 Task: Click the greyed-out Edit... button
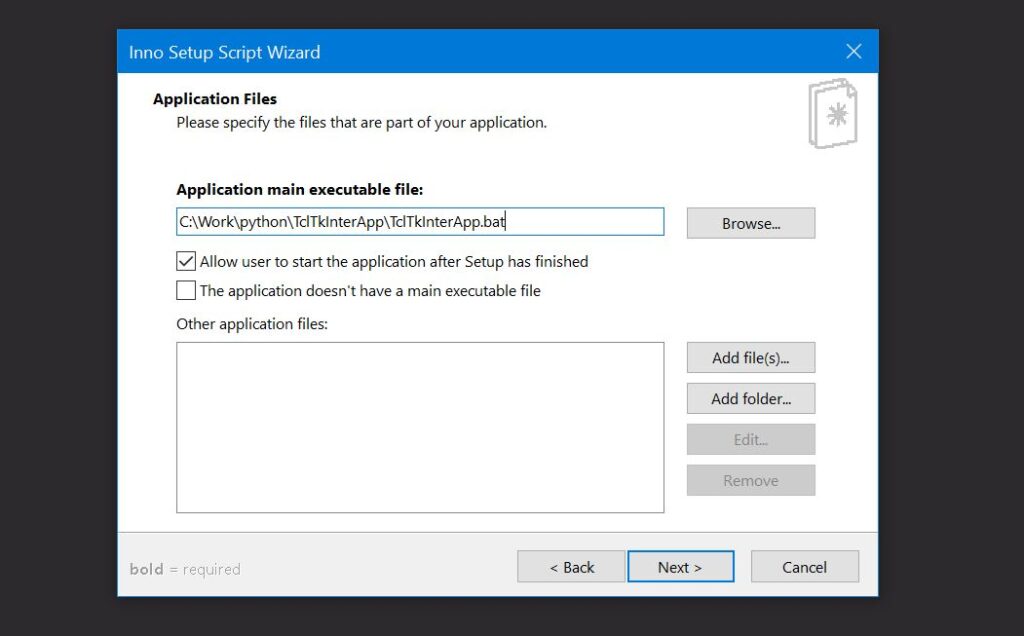pyautogui.click(x=750, y=440)
